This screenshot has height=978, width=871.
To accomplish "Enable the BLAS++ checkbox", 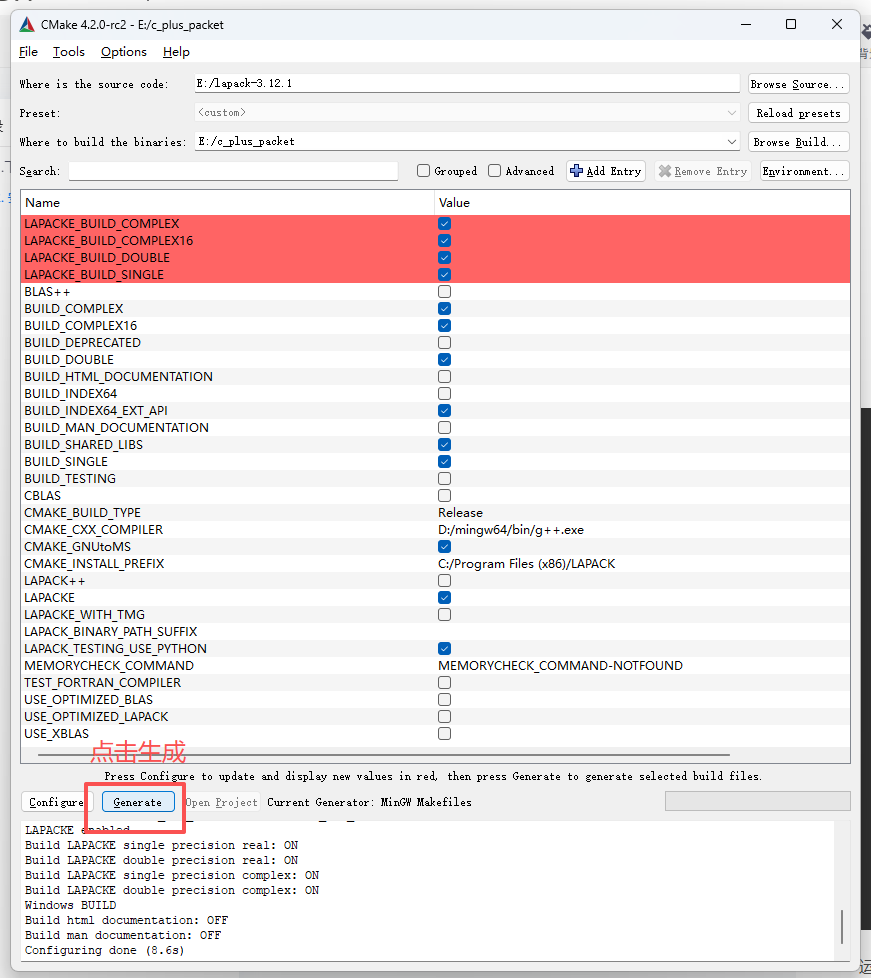I will coord(444,291).
